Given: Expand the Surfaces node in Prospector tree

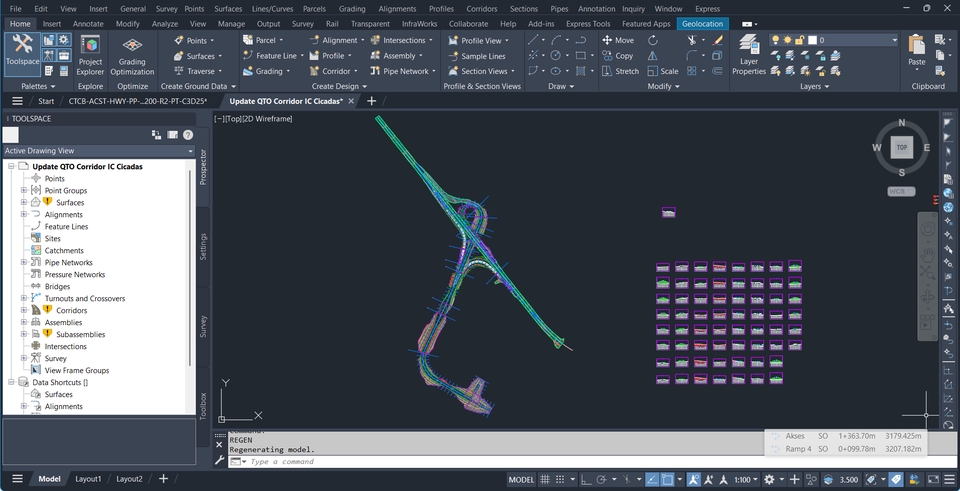Looking at the screenshot, I should pyautogui.click(x=24, y=203).
